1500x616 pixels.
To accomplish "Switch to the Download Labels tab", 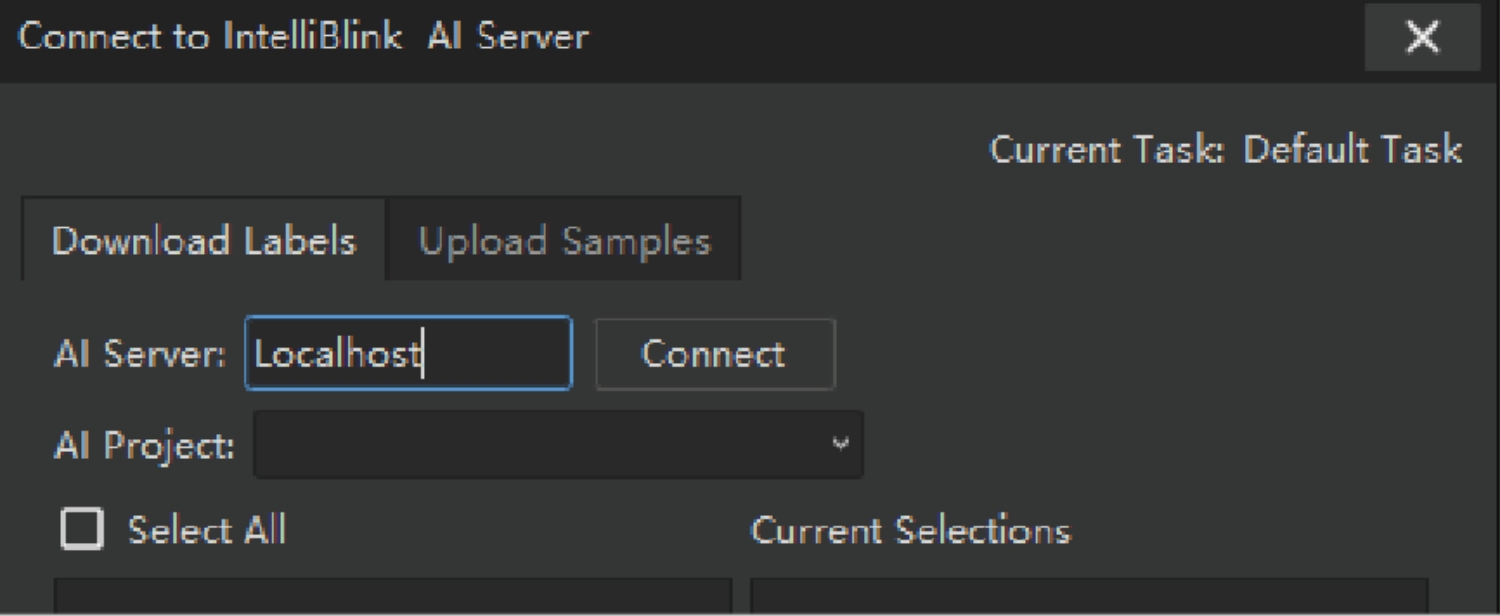I will pyautogui.click(x=203, y=241).
